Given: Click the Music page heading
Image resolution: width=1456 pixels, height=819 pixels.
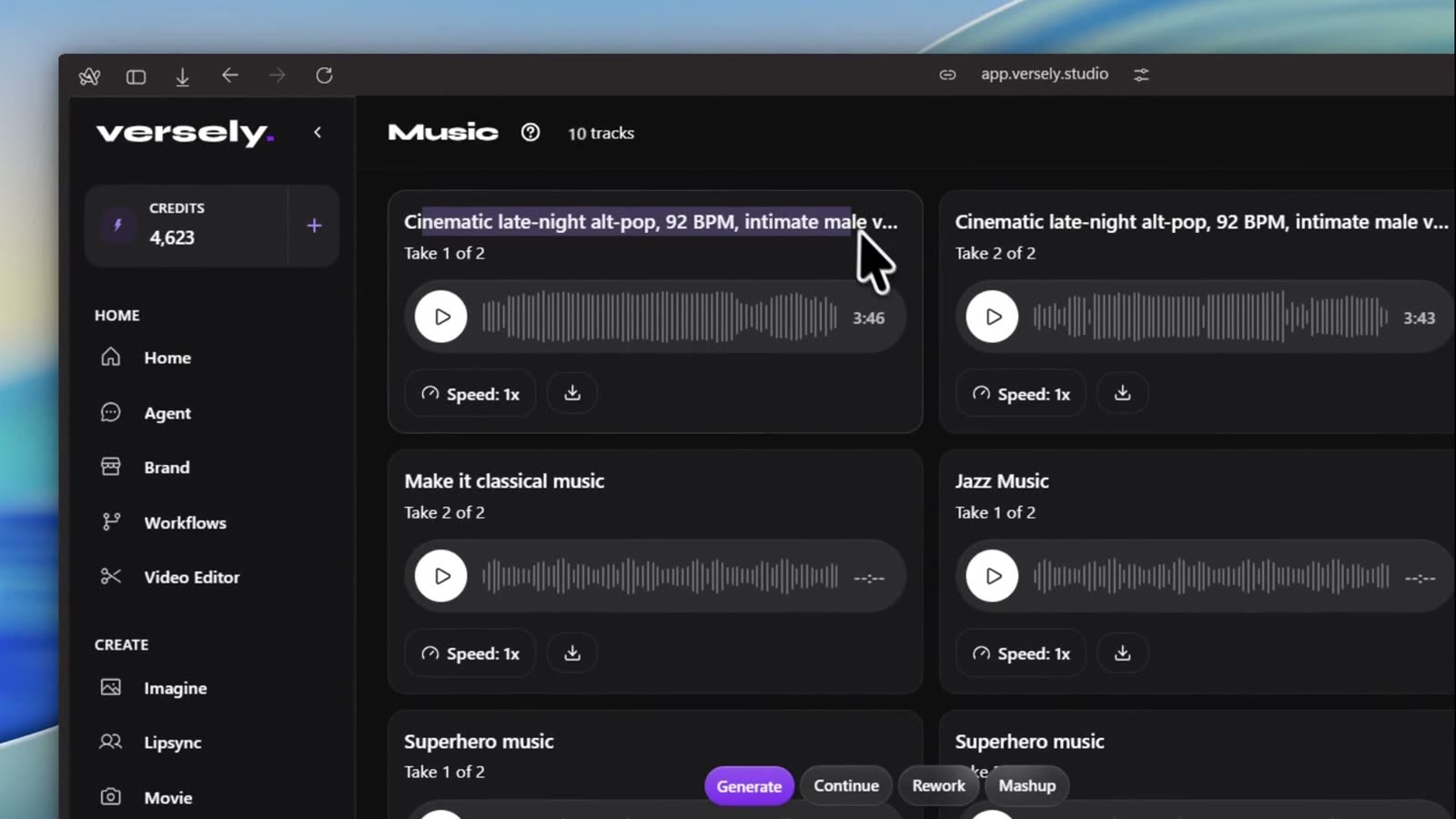Looking at the screenshot, I should click(x=443, y=133).
